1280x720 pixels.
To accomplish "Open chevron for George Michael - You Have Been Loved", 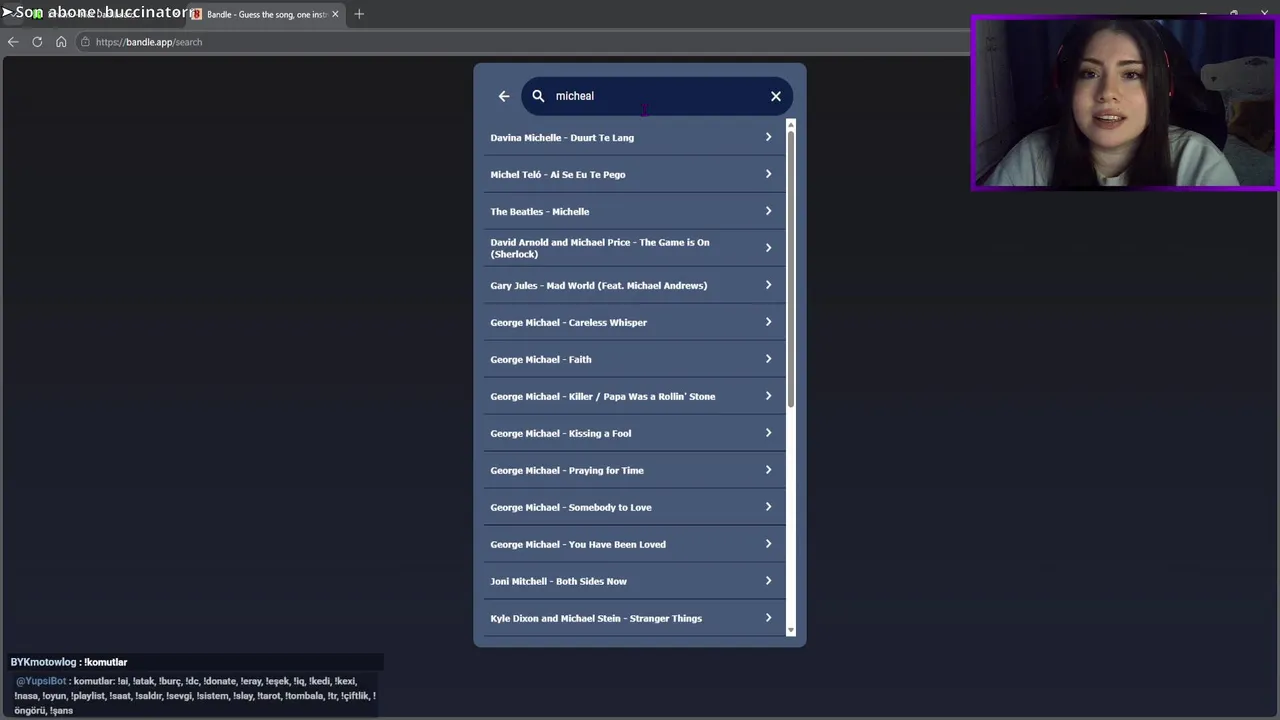I will [x=768, y=544].
